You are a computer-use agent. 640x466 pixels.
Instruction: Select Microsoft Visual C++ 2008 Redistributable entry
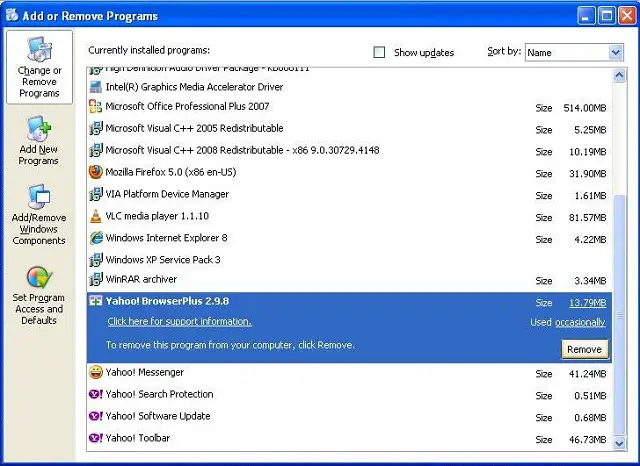349,151
